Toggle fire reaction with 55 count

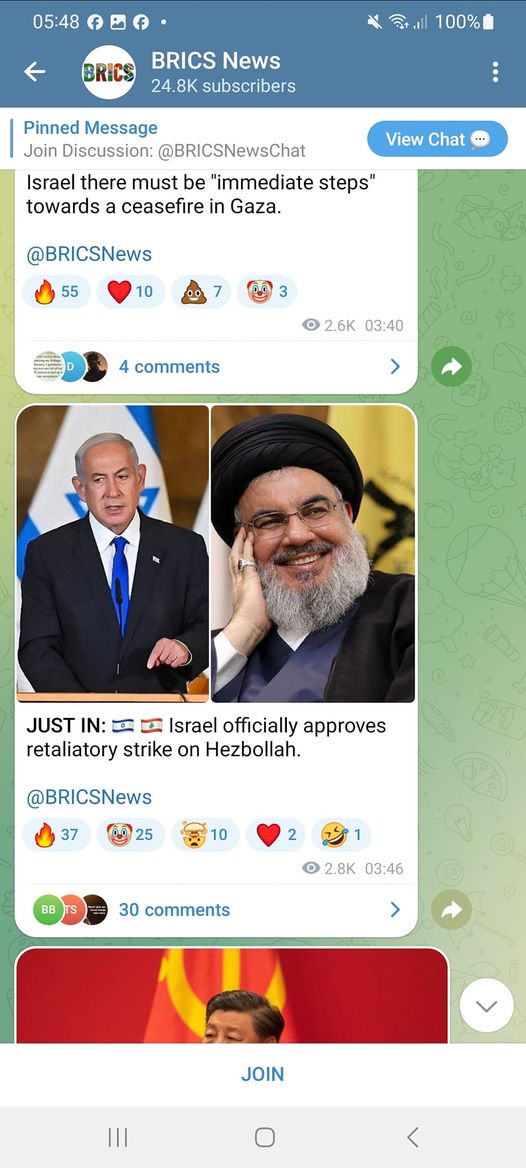point(56,291)
